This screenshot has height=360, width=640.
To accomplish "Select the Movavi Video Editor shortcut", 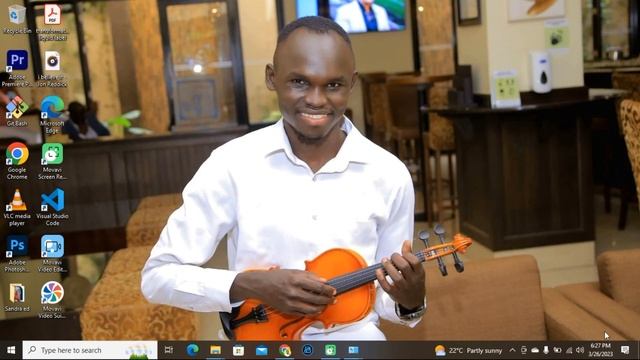I will pos(52,253).
